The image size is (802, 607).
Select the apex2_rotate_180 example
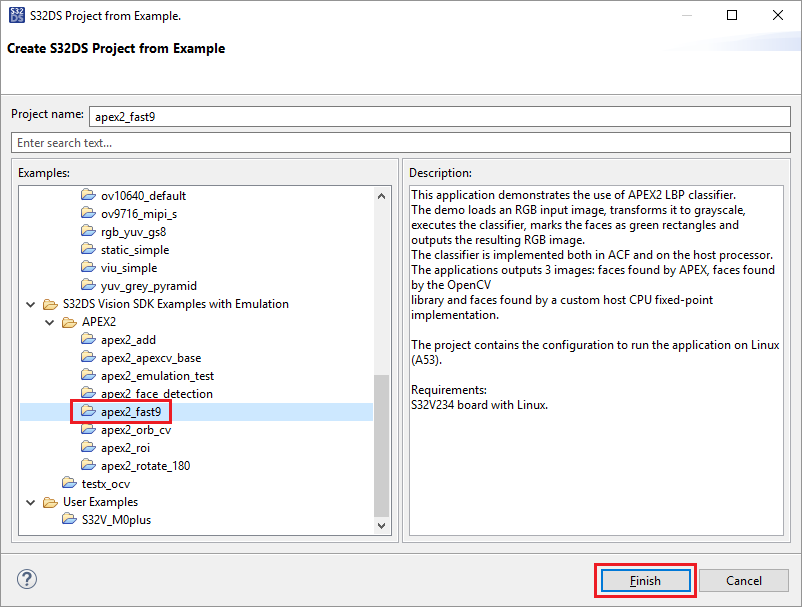(x=145, y=466)
